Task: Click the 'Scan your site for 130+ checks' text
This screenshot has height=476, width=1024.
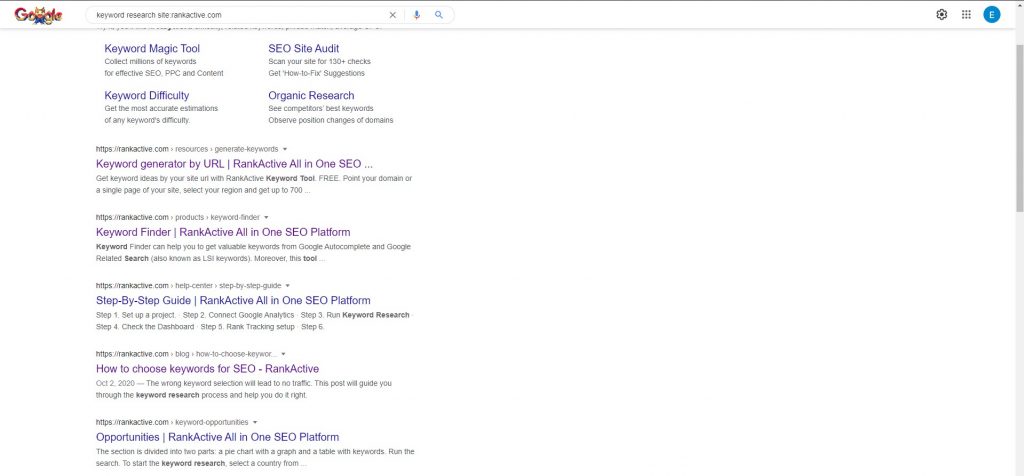Action: click(319, 61)
